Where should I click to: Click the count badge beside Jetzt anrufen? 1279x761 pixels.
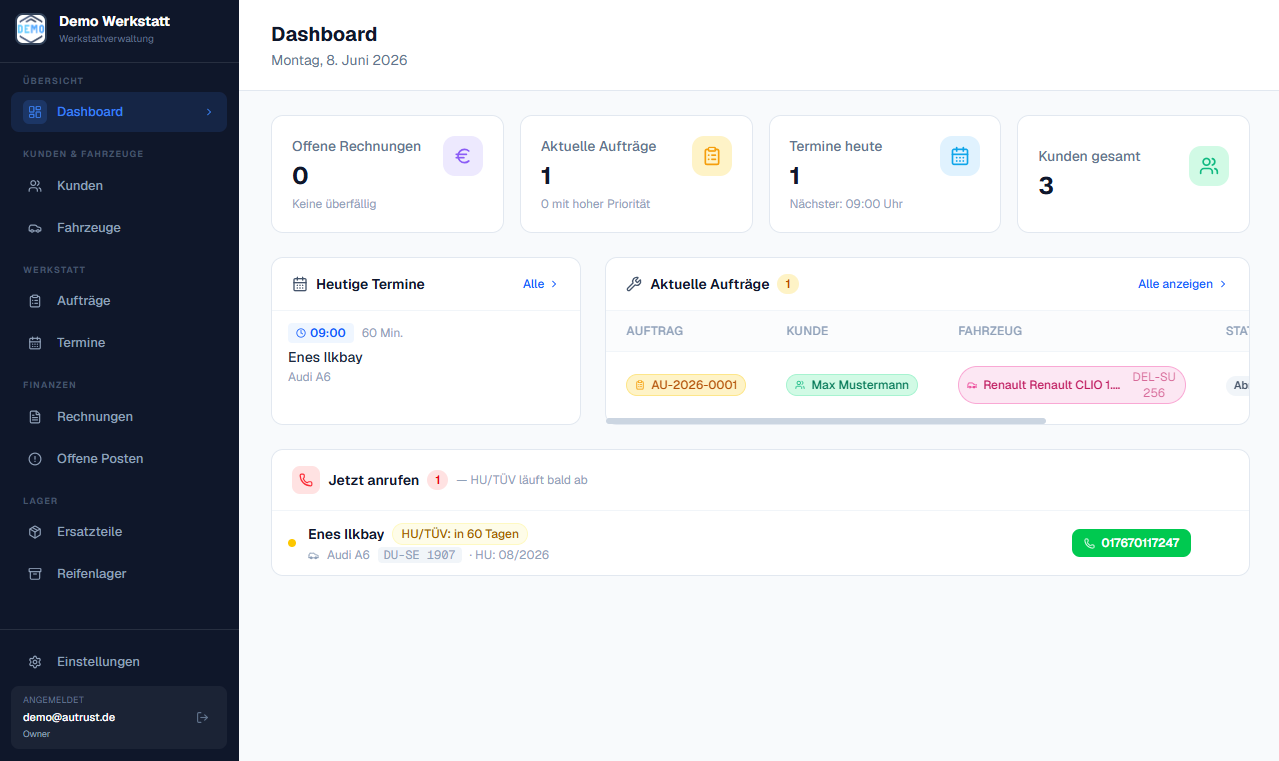(x=437, y=480)
